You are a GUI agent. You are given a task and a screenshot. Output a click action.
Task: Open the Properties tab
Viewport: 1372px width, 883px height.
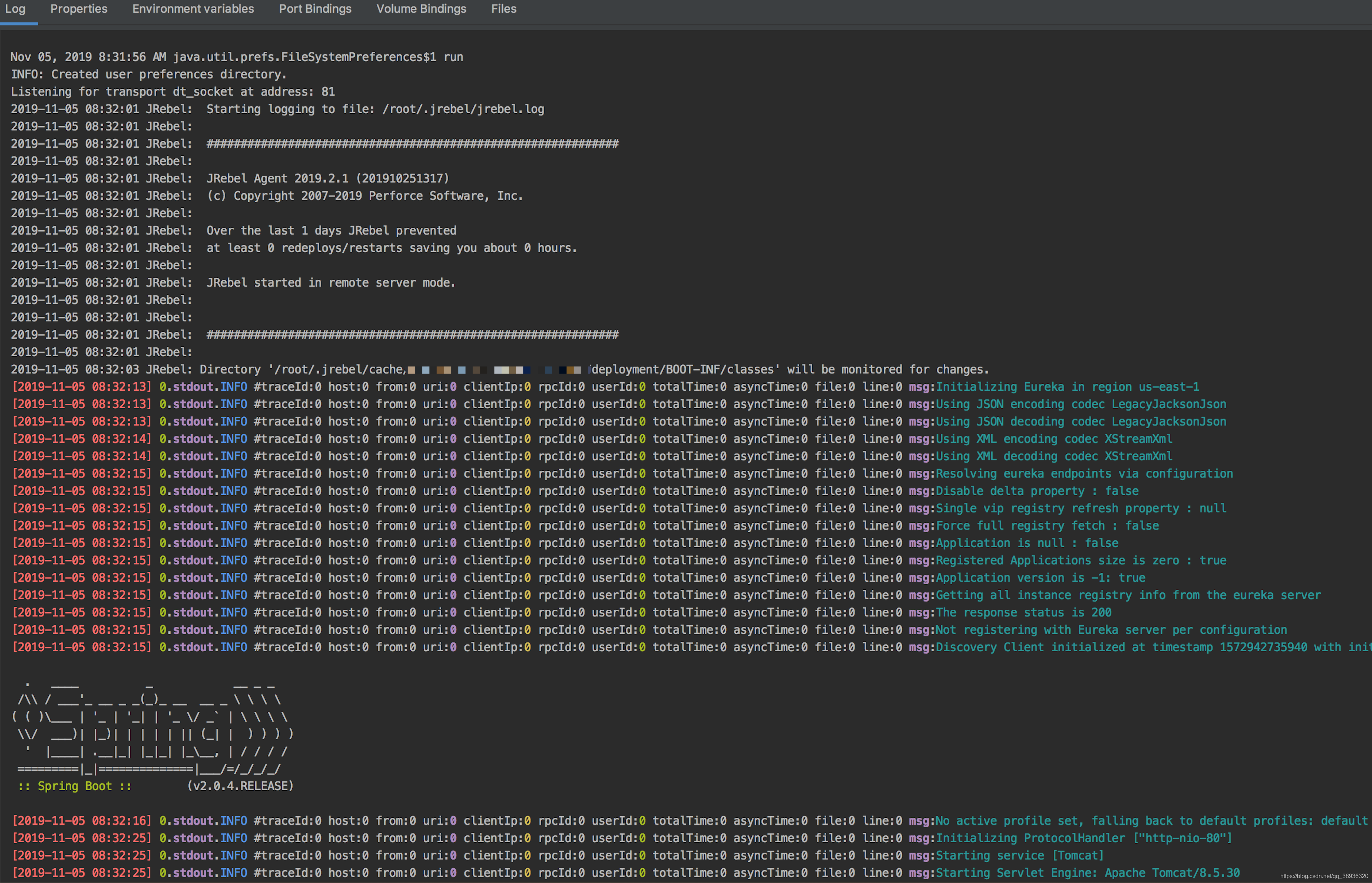tap(79, 9)
